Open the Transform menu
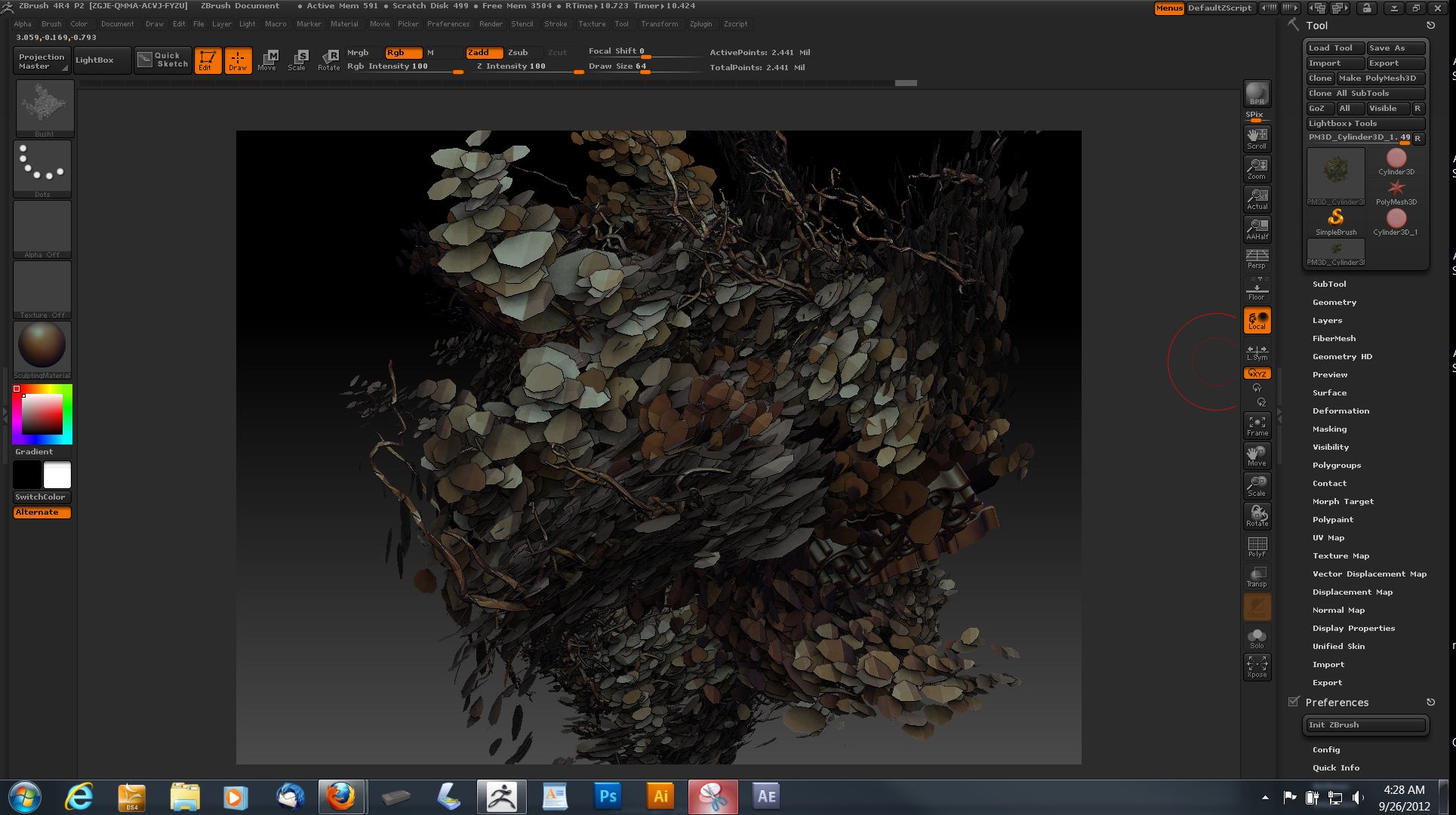Image resolution: width=1456 pixels, height=815 pixels. point(659,23)
